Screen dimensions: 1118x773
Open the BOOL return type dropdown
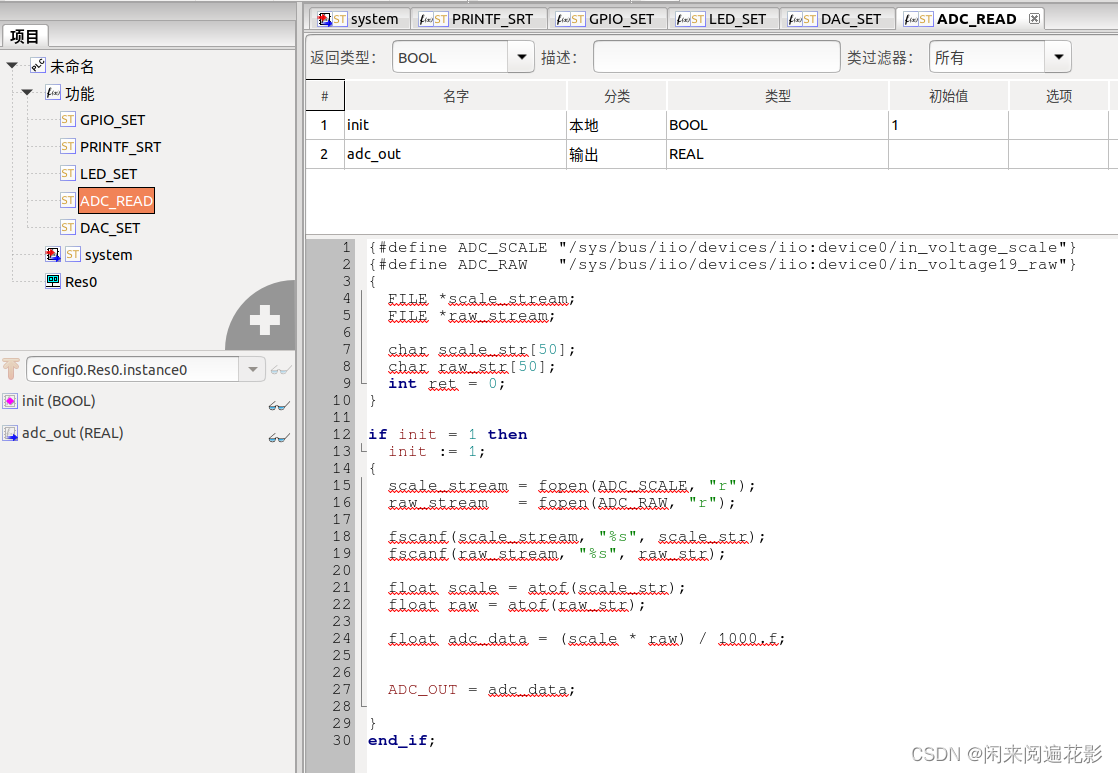coord(521,57)
